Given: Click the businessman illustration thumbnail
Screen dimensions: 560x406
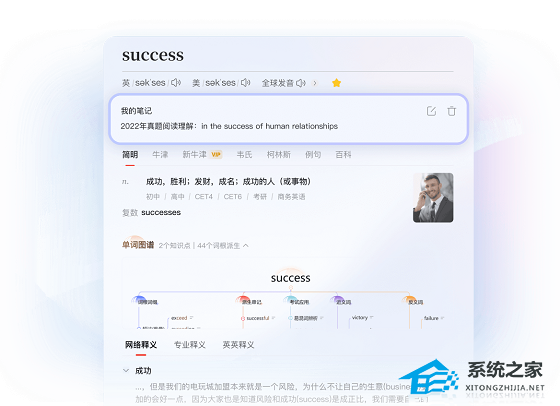Looking at the screenshot, I should coord(433,198).
